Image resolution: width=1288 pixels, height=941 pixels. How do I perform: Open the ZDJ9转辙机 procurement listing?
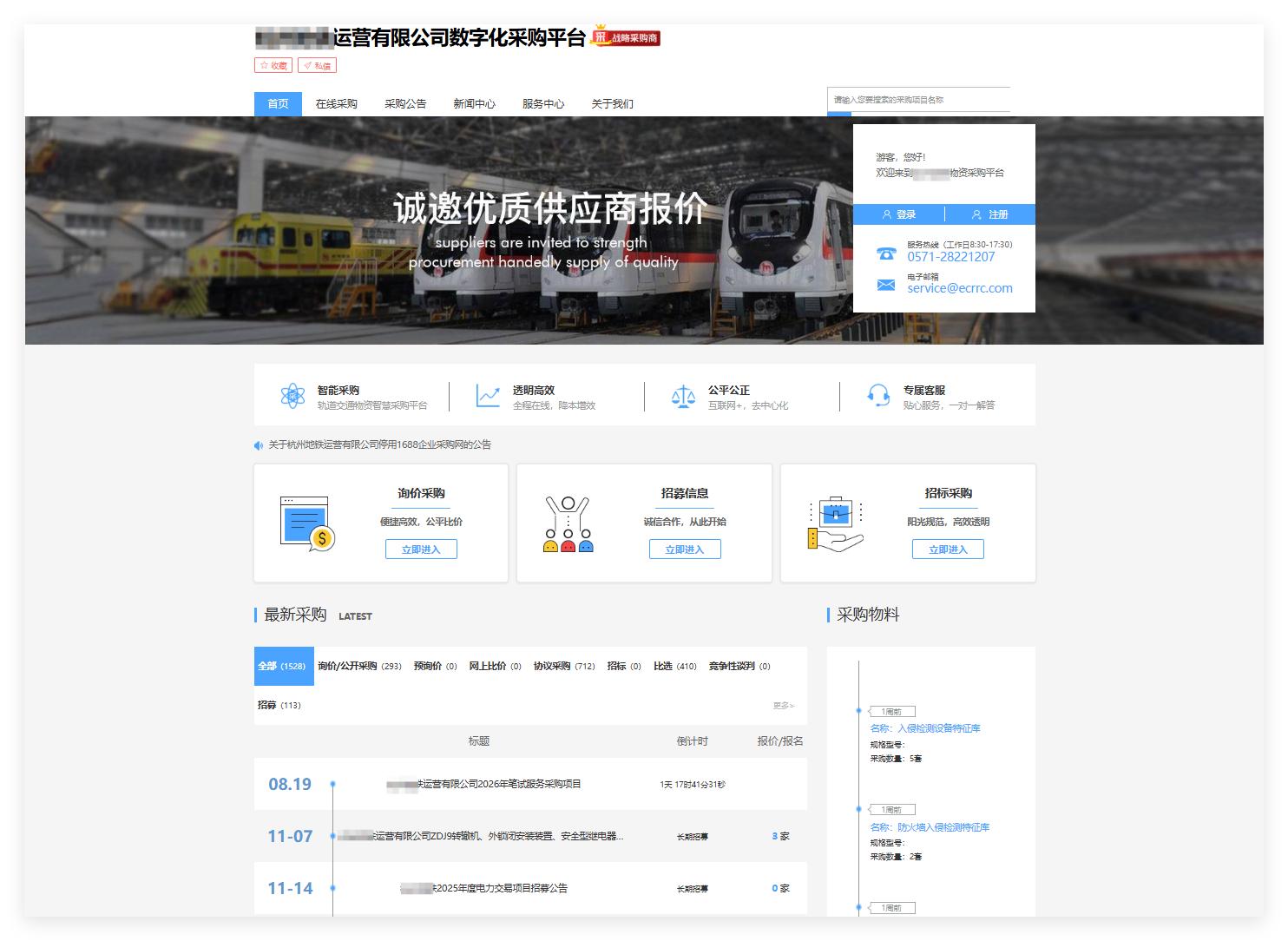[x=480, y=836]
